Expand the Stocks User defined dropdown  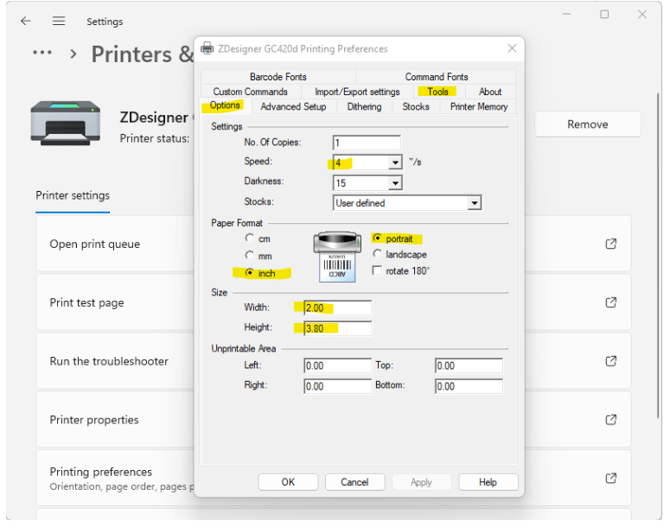(x=474, y=203)
